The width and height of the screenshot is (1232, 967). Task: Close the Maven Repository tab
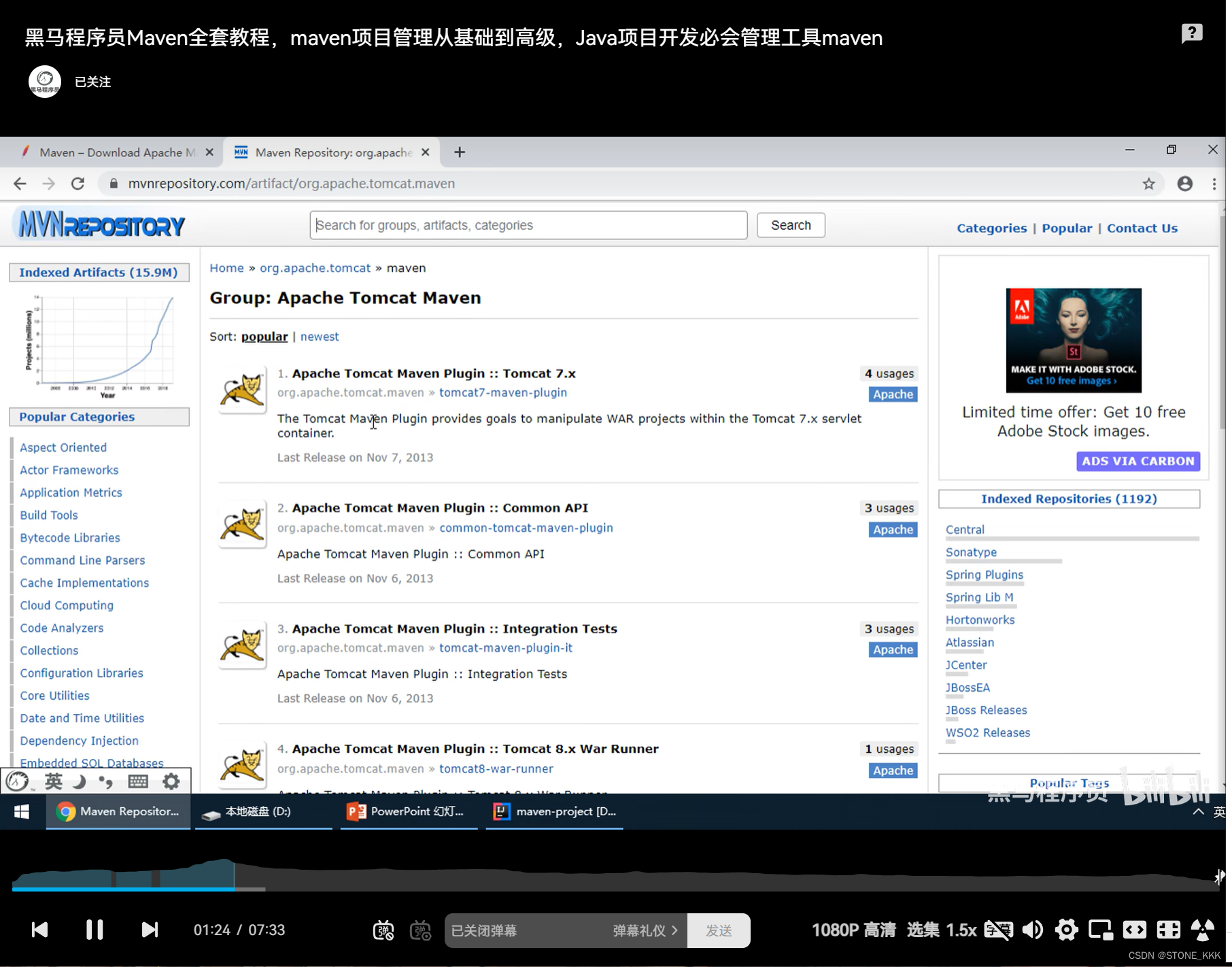426,152
